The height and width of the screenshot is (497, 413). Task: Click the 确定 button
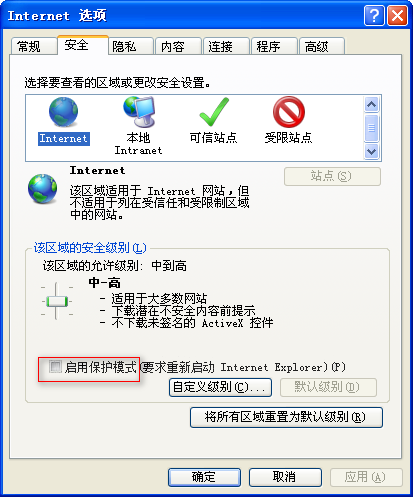204,477
